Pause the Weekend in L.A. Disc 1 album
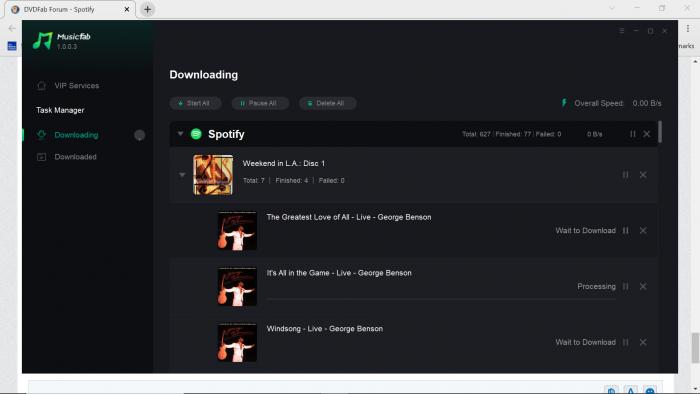The width and height of the screenshot is (700, 394). point(625,175)
